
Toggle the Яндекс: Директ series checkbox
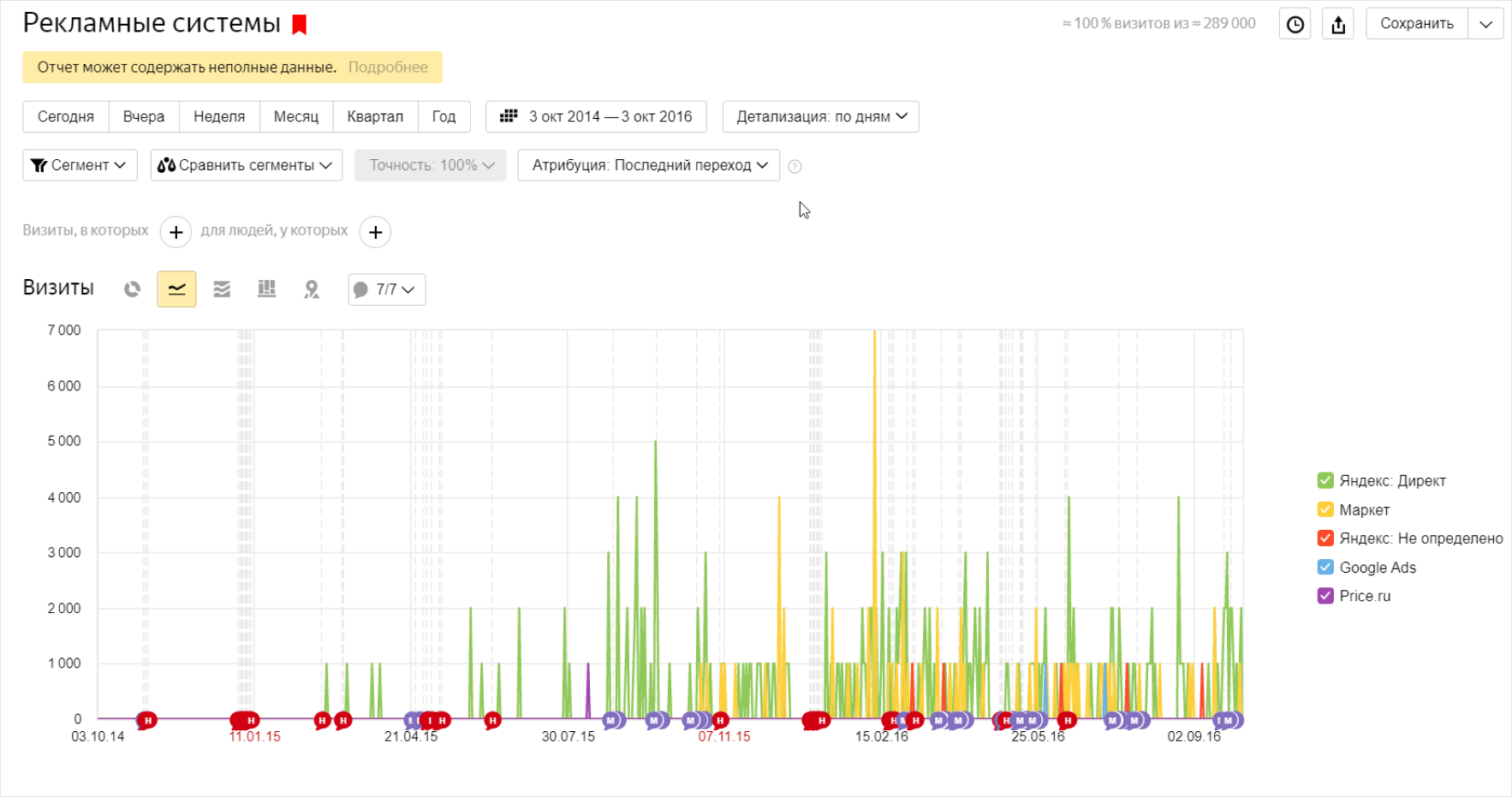[x=1325, y=480]
